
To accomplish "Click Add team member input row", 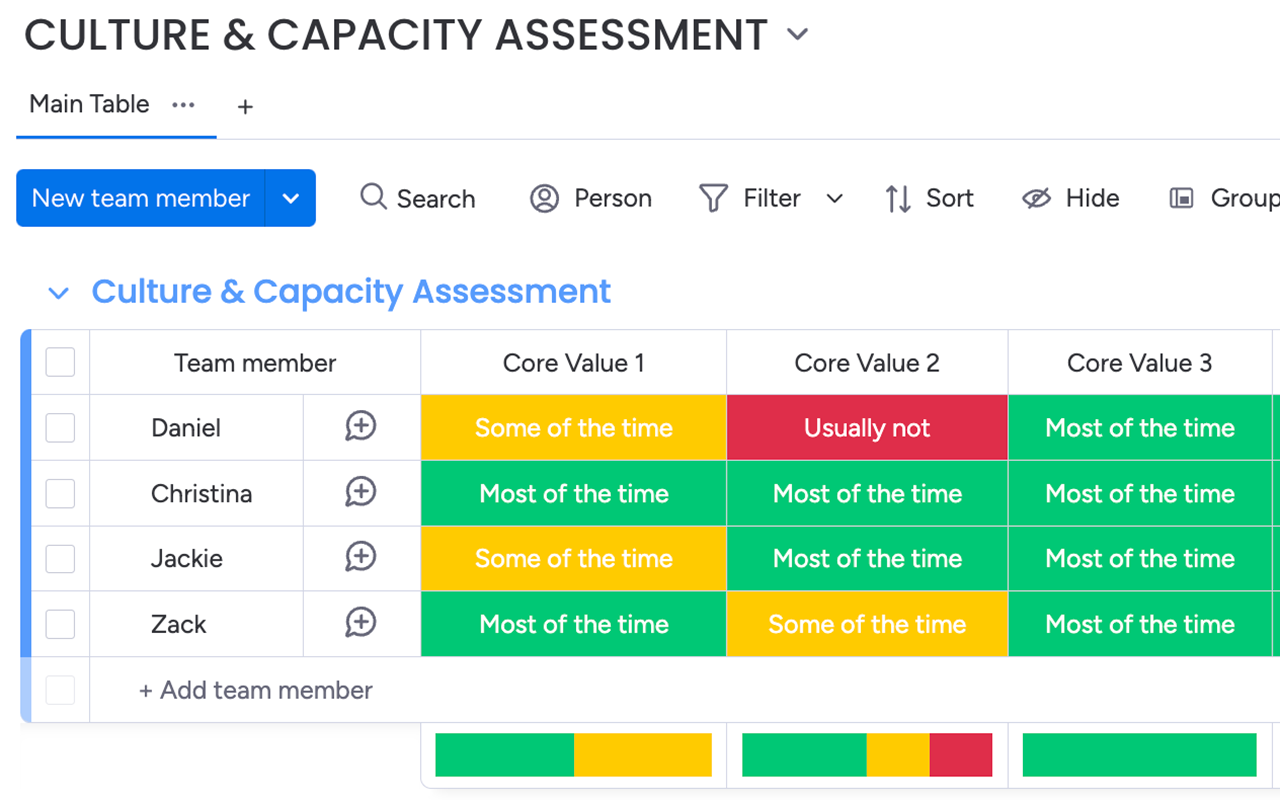I will pyautogui.click(x=255, y=690).
